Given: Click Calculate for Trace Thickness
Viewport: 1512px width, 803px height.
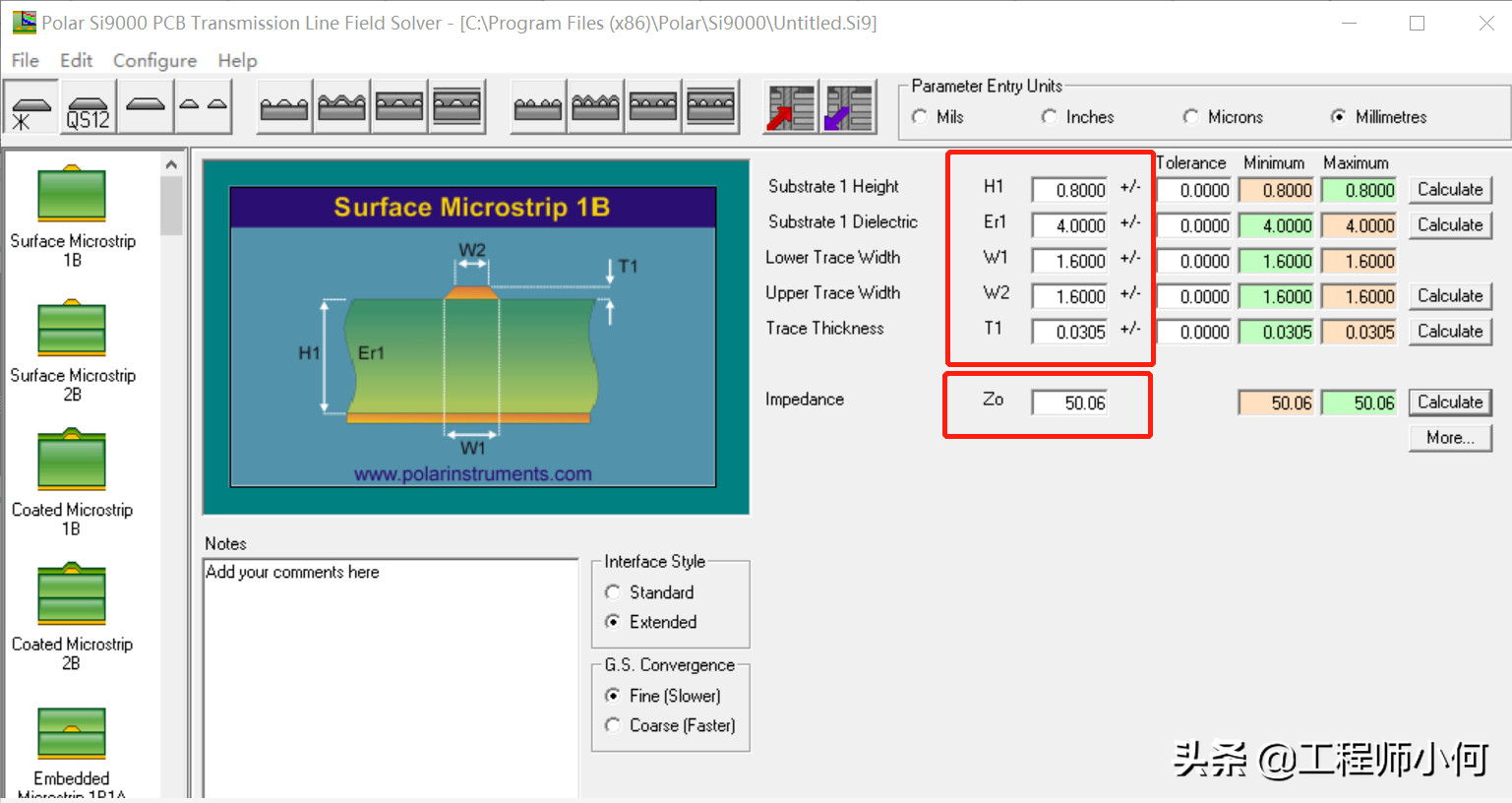Looking at the screenshot, I should [1450, 331].
